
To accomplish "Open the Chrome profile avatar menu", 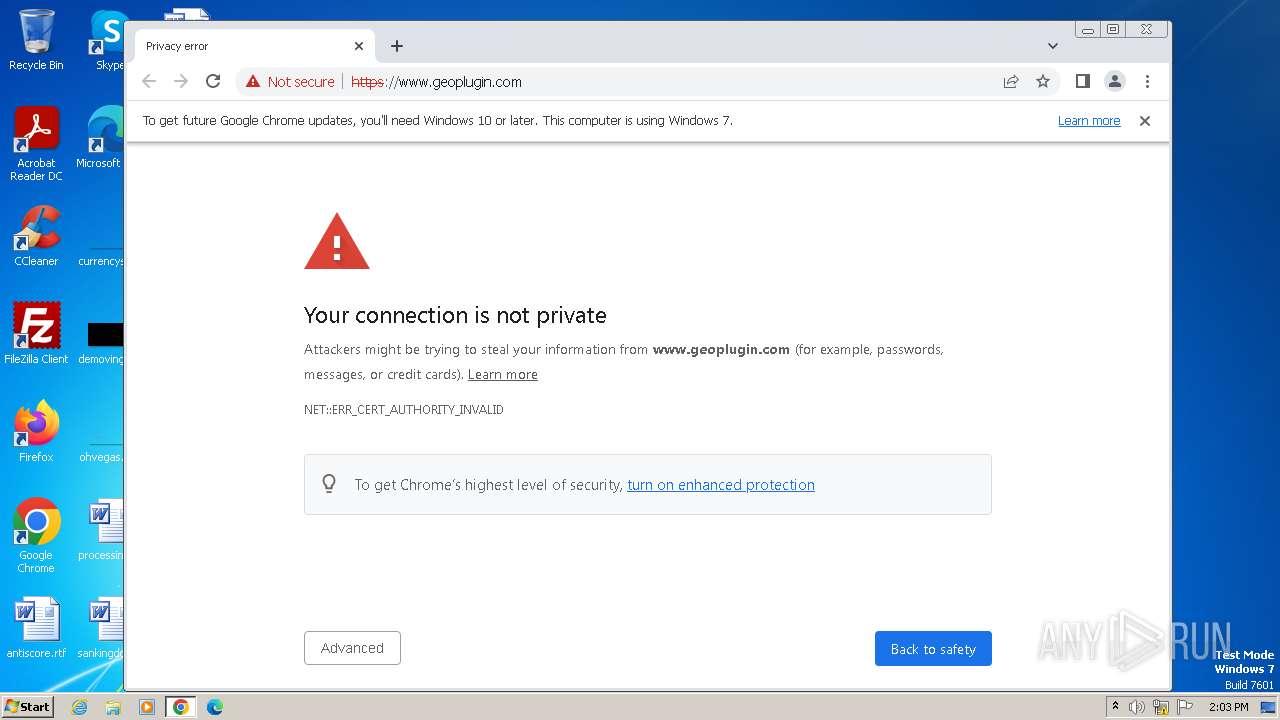I will pos(1115,82).
